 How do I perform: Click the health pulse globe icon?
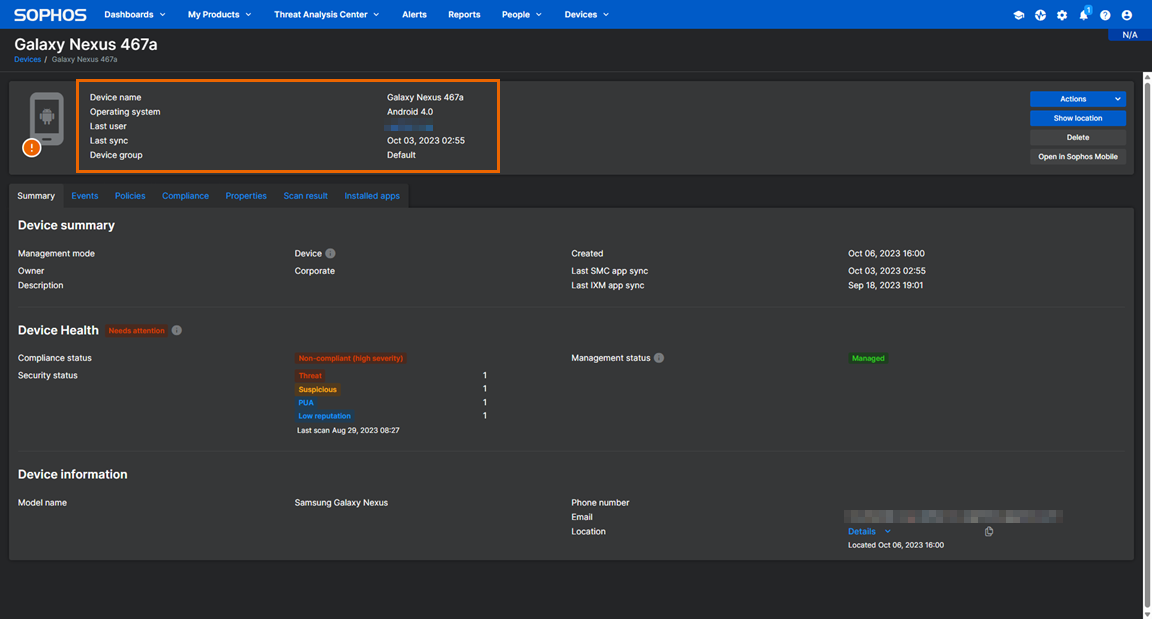coord(1040,15)
